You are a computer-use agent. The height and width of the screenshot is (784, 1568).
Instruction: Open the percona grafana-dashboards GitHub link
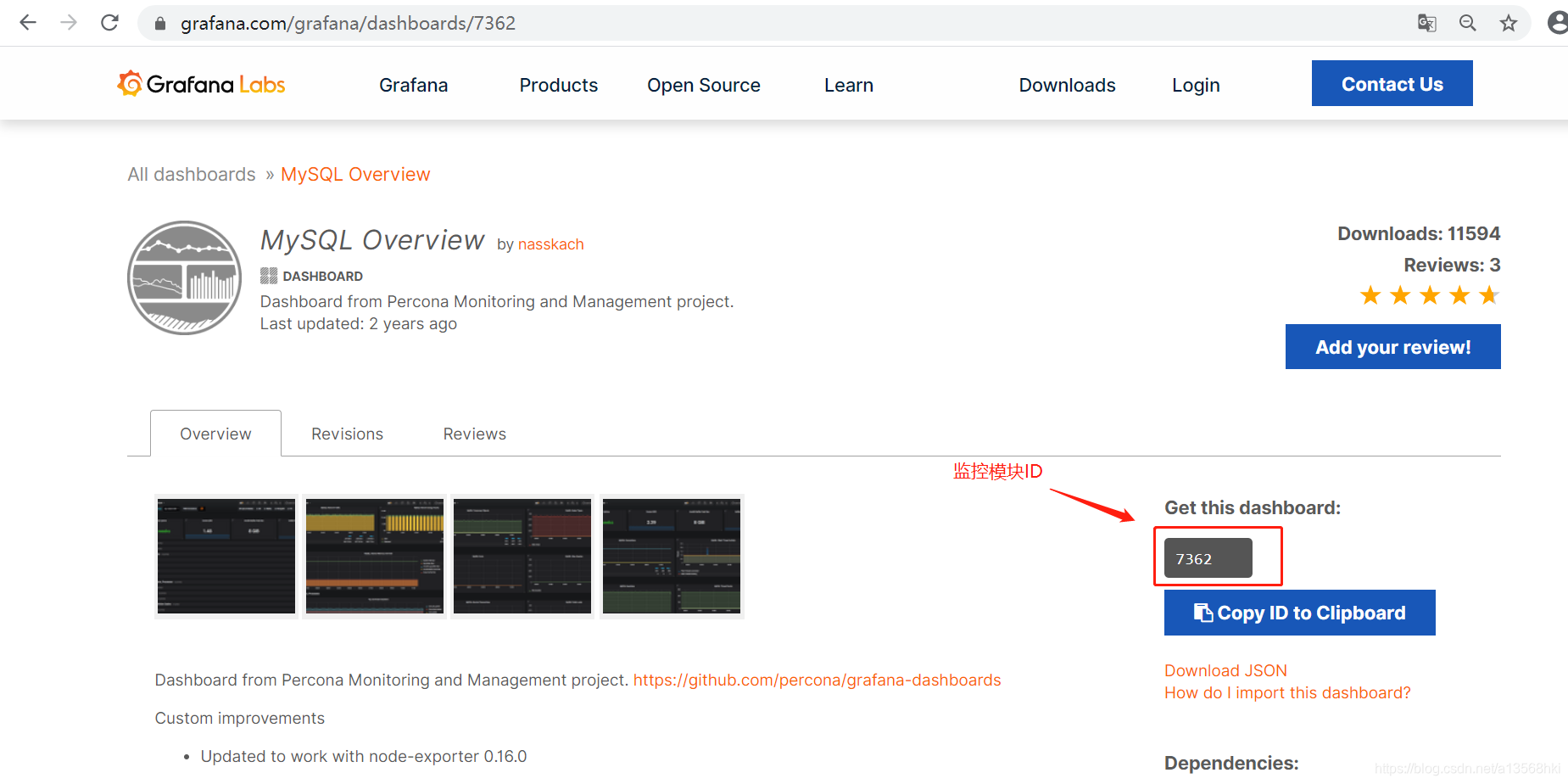pos(817,680)
